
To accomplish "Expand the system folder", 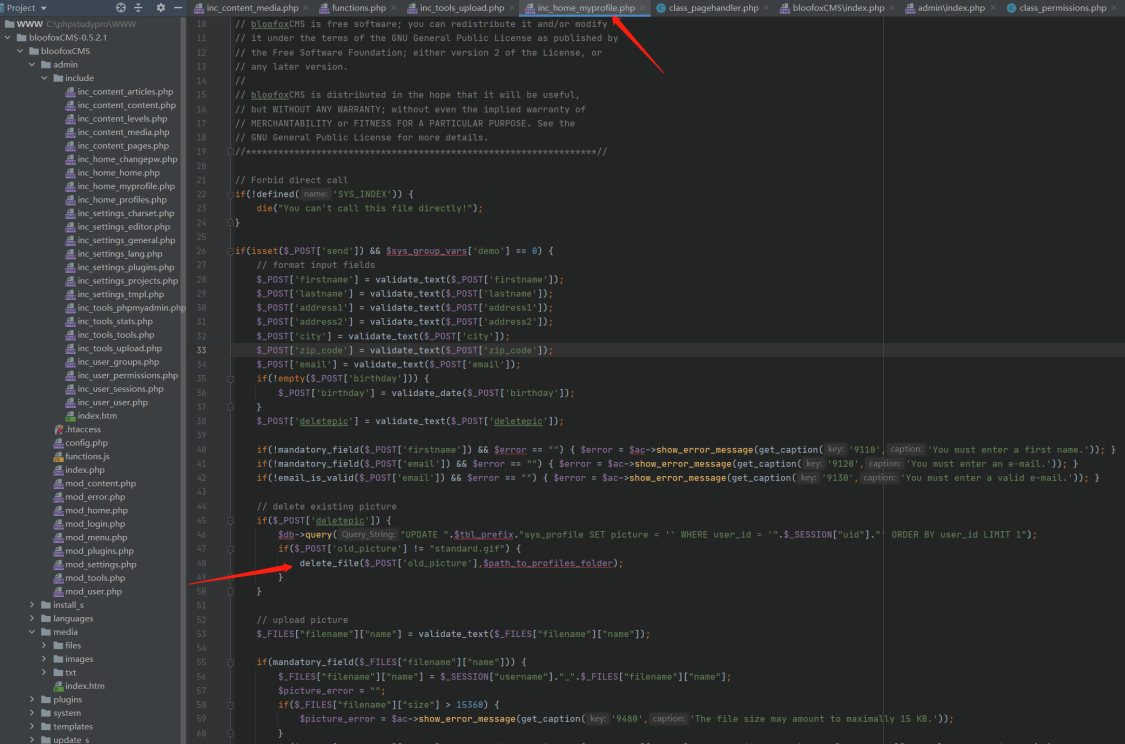I will tap(32, 713).
